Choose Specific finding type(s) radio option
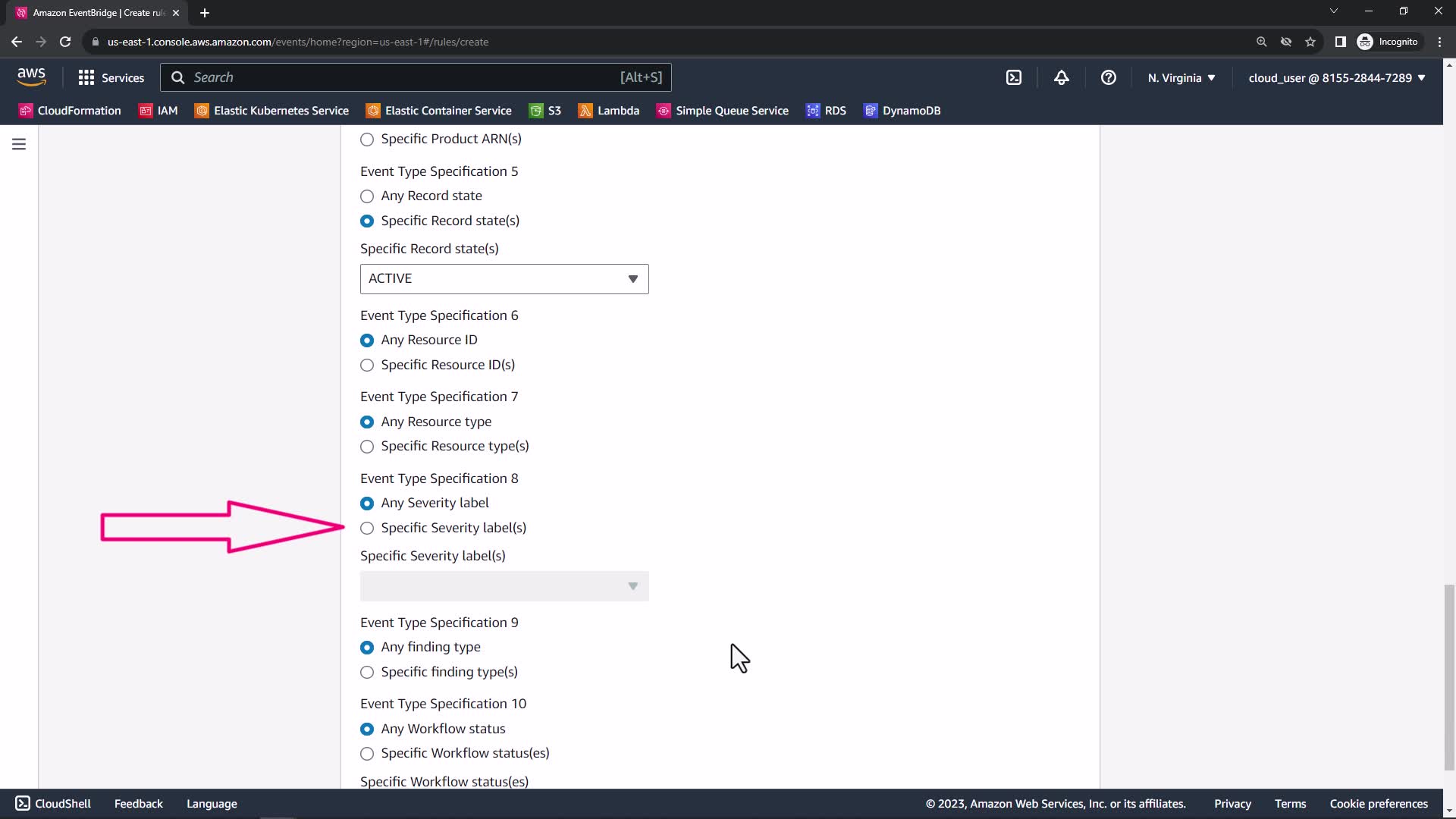Viewport: 1456px width, 819px height. [x=367, y=673]
